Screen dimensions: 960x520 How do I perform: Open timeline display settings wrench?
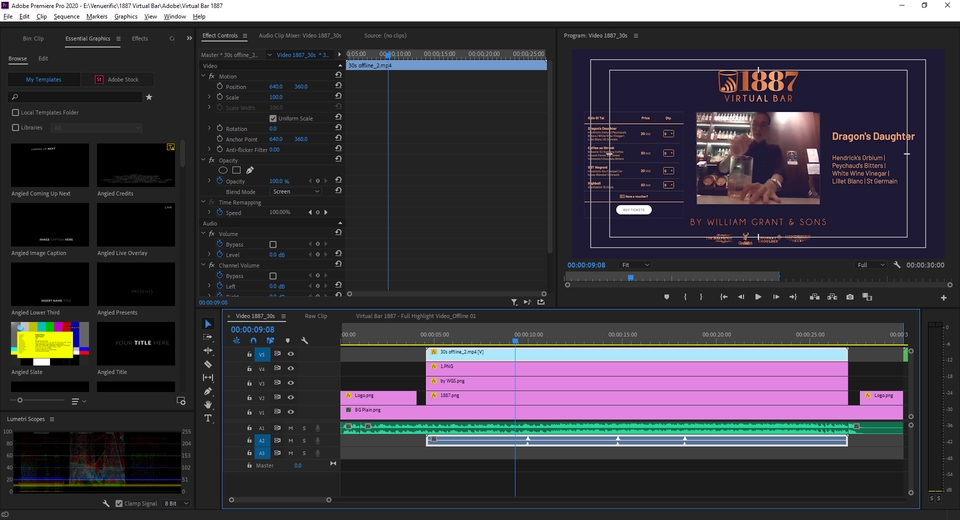point(304,340)
